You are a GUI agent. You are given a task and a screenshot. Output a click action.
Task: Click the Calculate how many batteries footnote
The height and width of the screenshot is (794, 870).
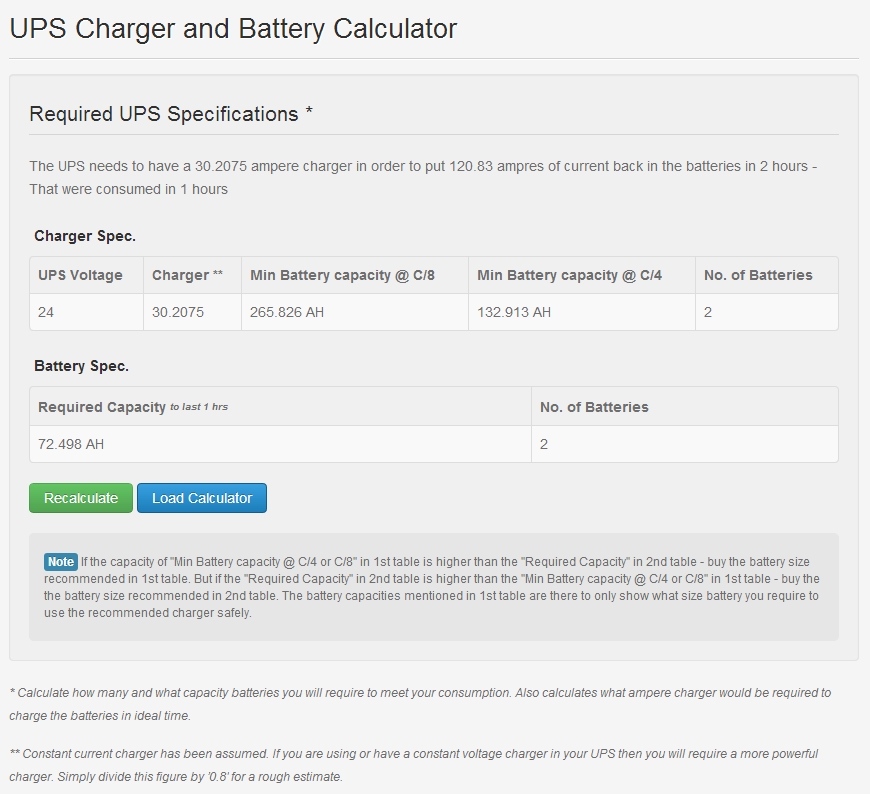[420, 704]
